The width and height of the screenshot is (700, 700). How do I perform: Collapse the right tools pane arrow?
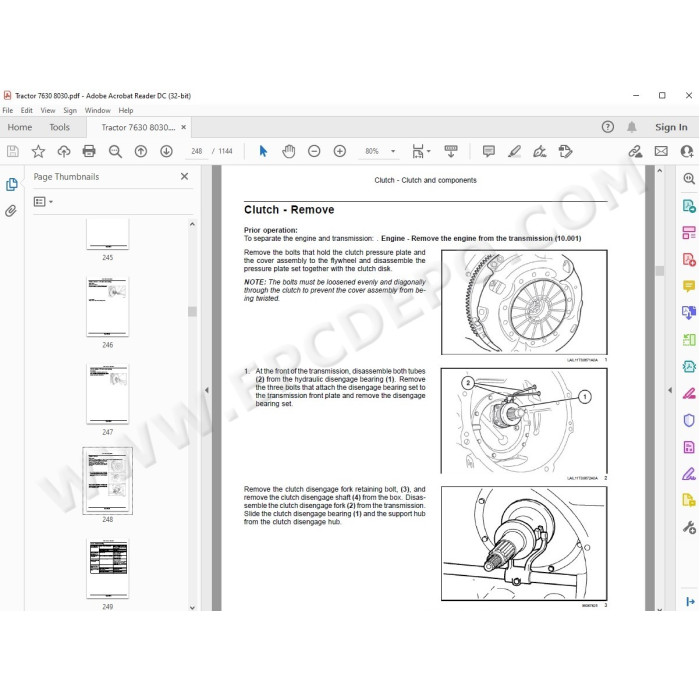coord(670,390)
